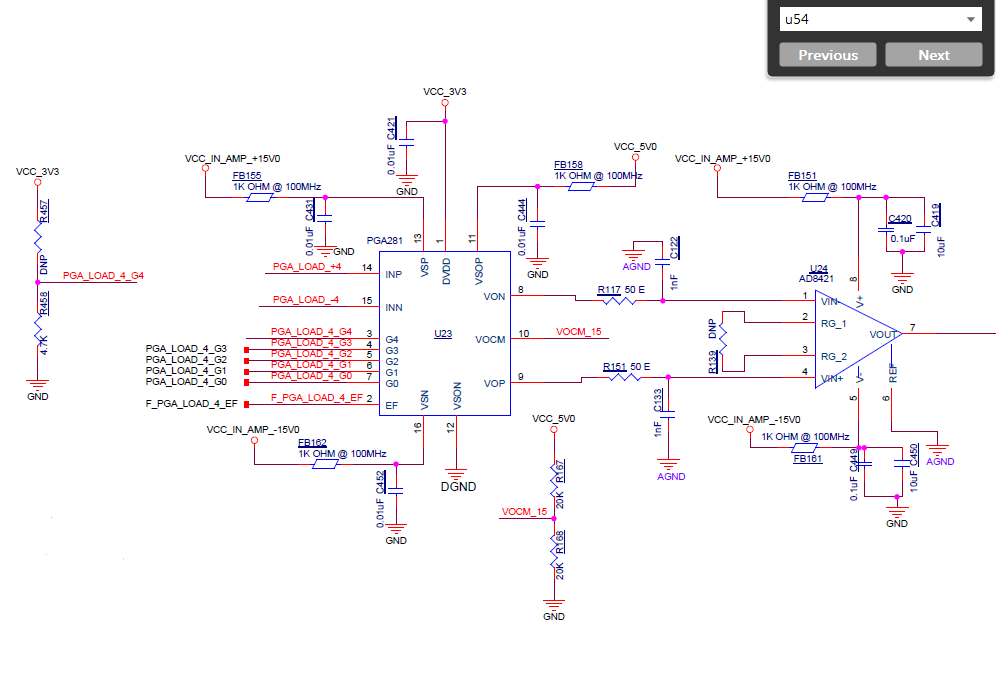Click the Next button
This screenshot has width=996, height=679.
(x=933, y=54)
